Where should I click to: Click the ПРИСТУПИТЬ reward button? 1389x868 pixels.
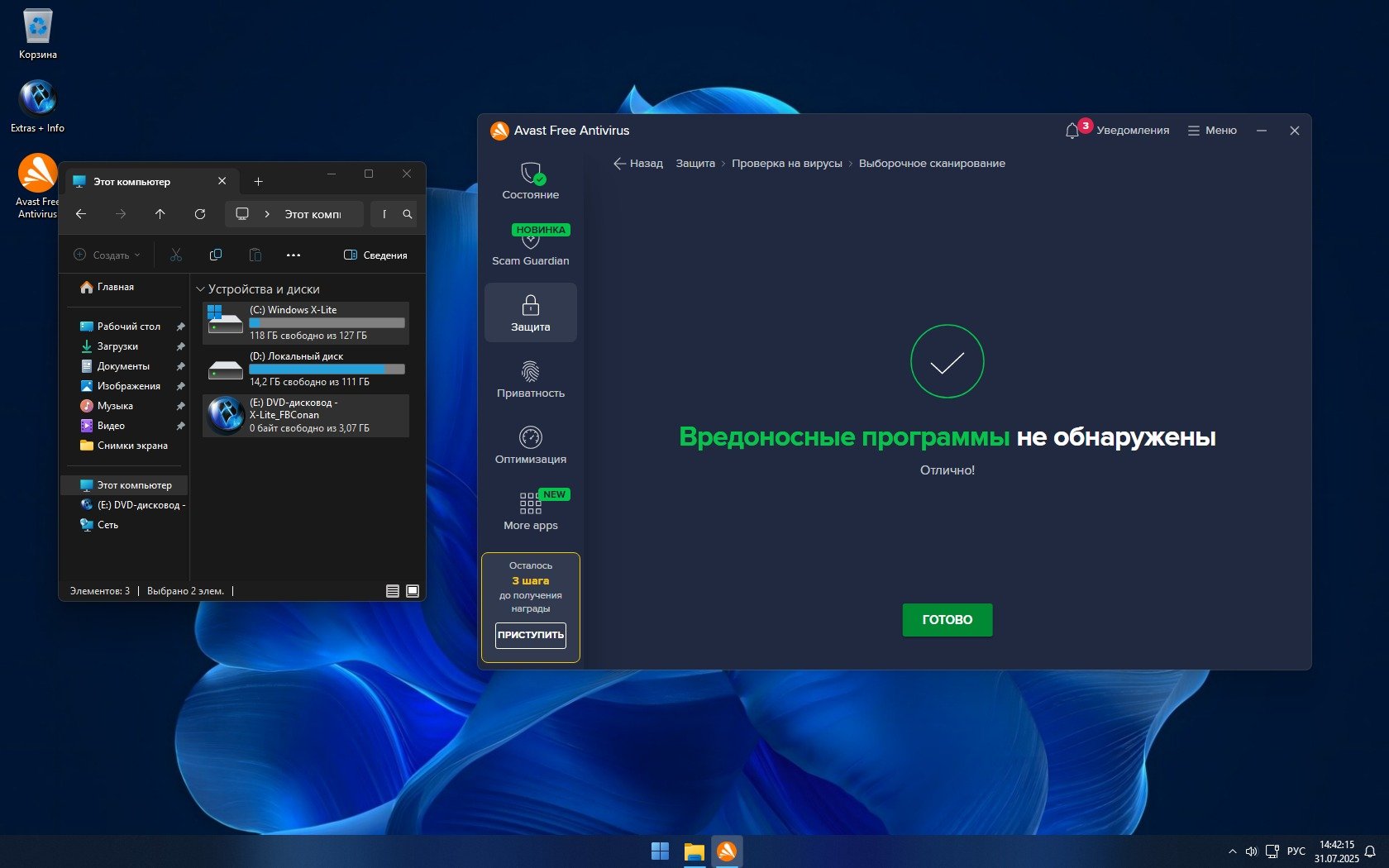(x=531, y=635)
